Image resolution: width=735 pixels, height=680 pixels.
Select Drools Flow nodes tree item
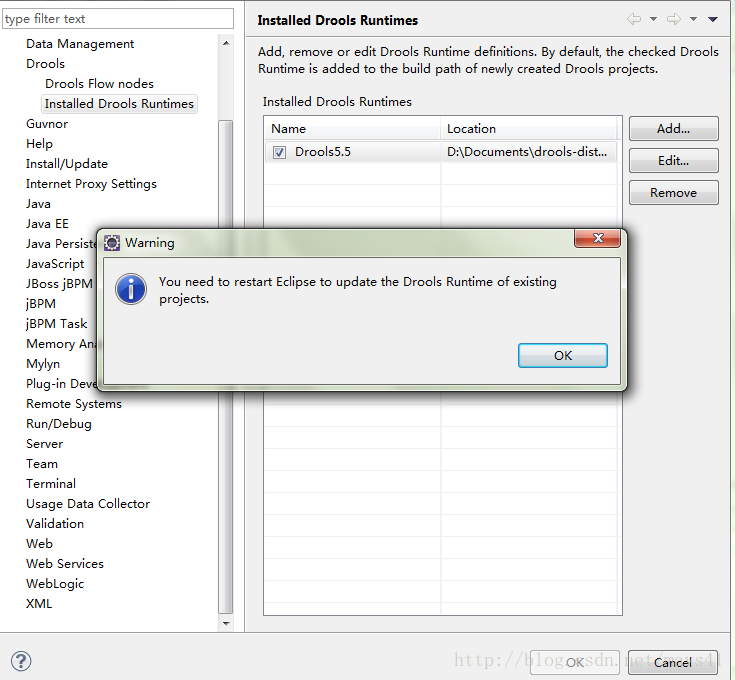click(x=99, y=83)
